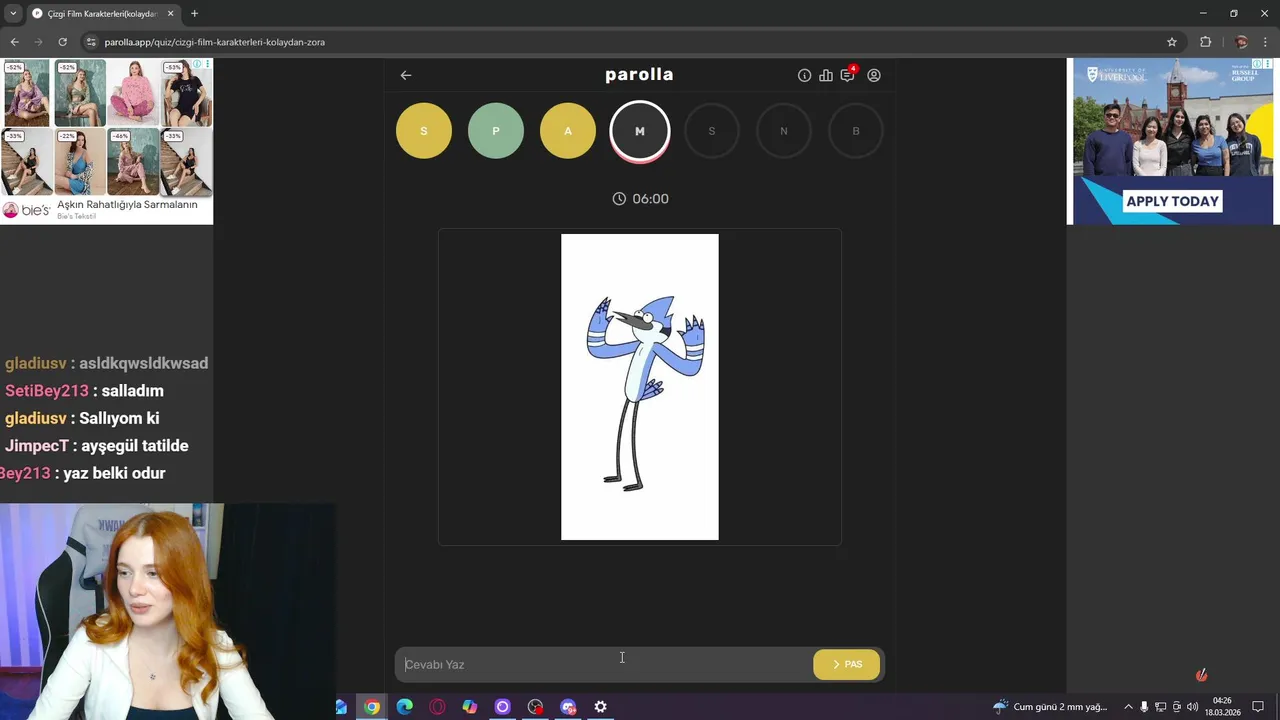The width and height of the screenshot is (1280, 720).
Task: Open the info icon in parolla header
Action: point(804,75)
